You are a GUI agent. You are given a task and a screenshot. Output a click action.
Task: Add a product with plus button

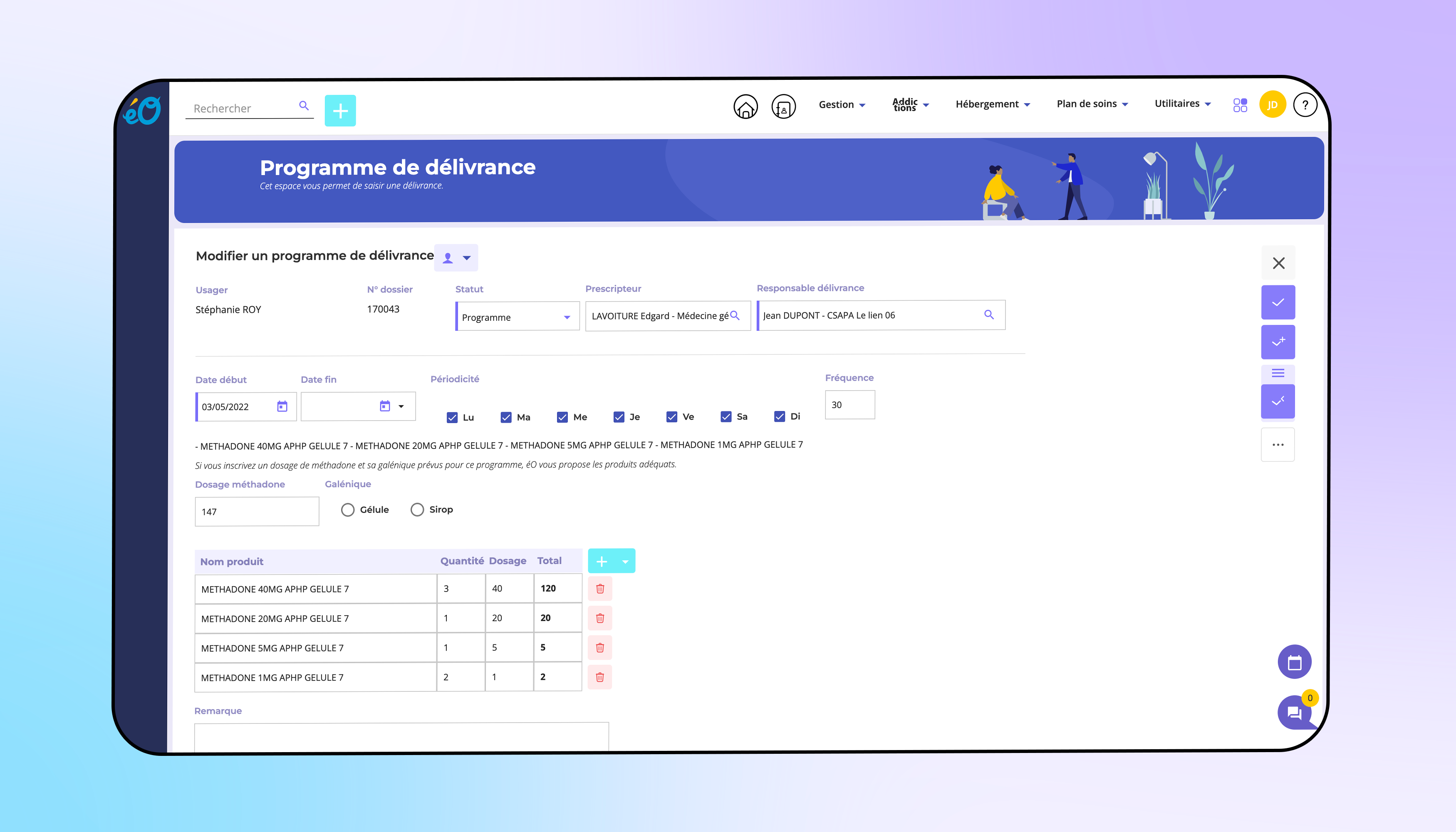click(x=602, y=562)
